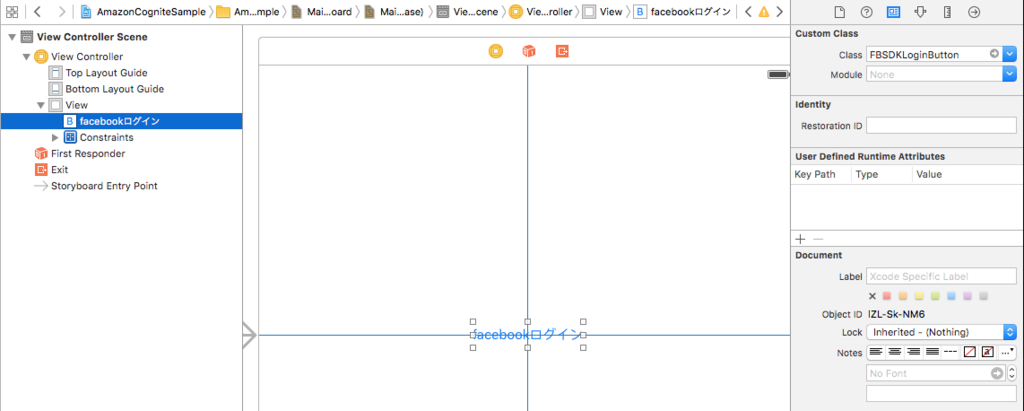Select the facebookログイン button in outline
The width and height of the screenshot is (1024, 411).
coord(121,121)
